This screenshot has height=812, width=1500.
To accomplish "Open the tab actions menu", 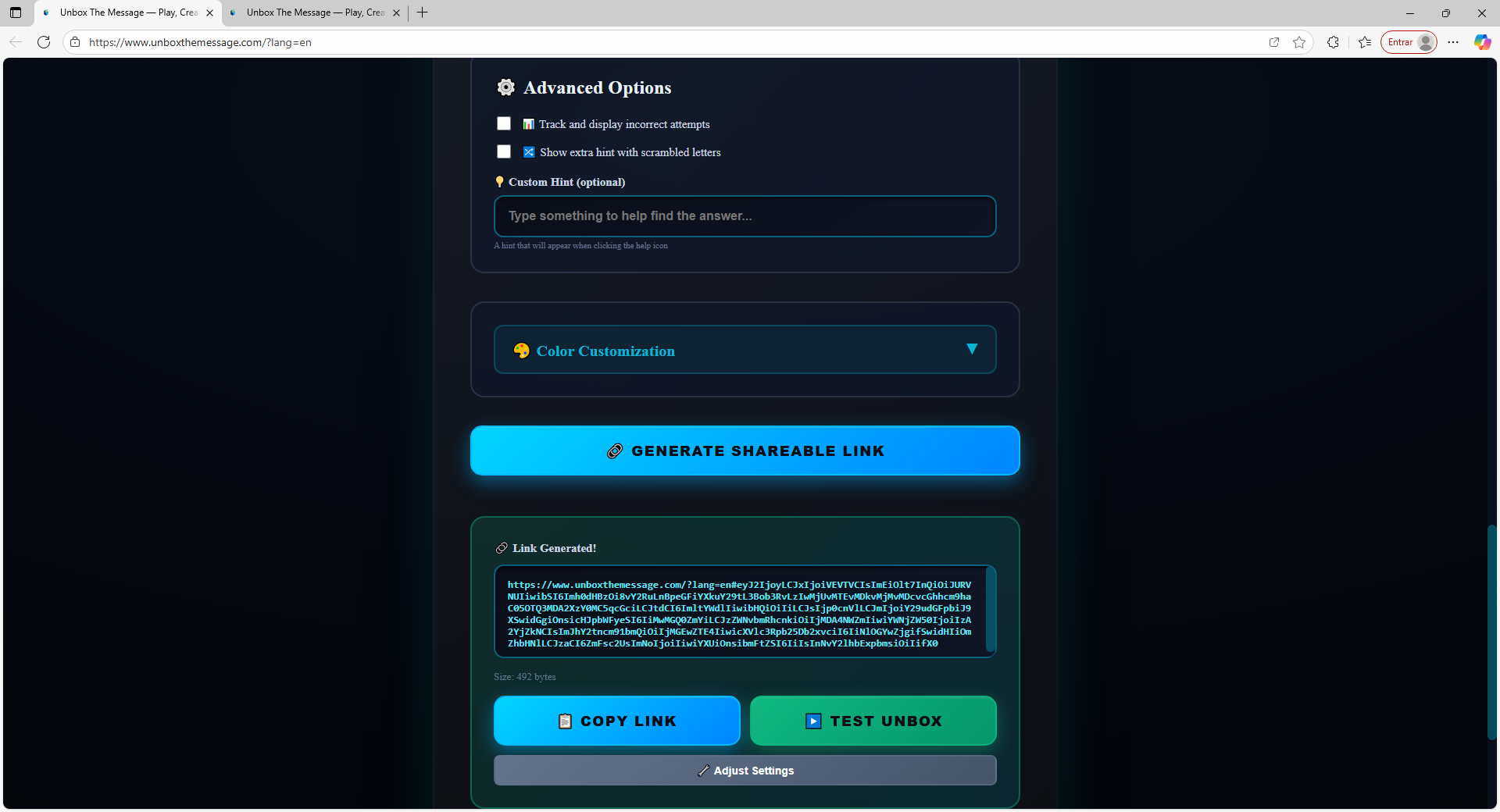I will click(15, 12).
